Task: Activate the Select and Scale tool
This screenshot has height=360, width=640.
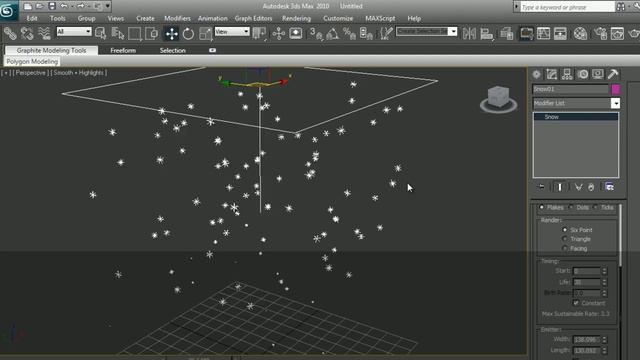Action: coord(205,33)
